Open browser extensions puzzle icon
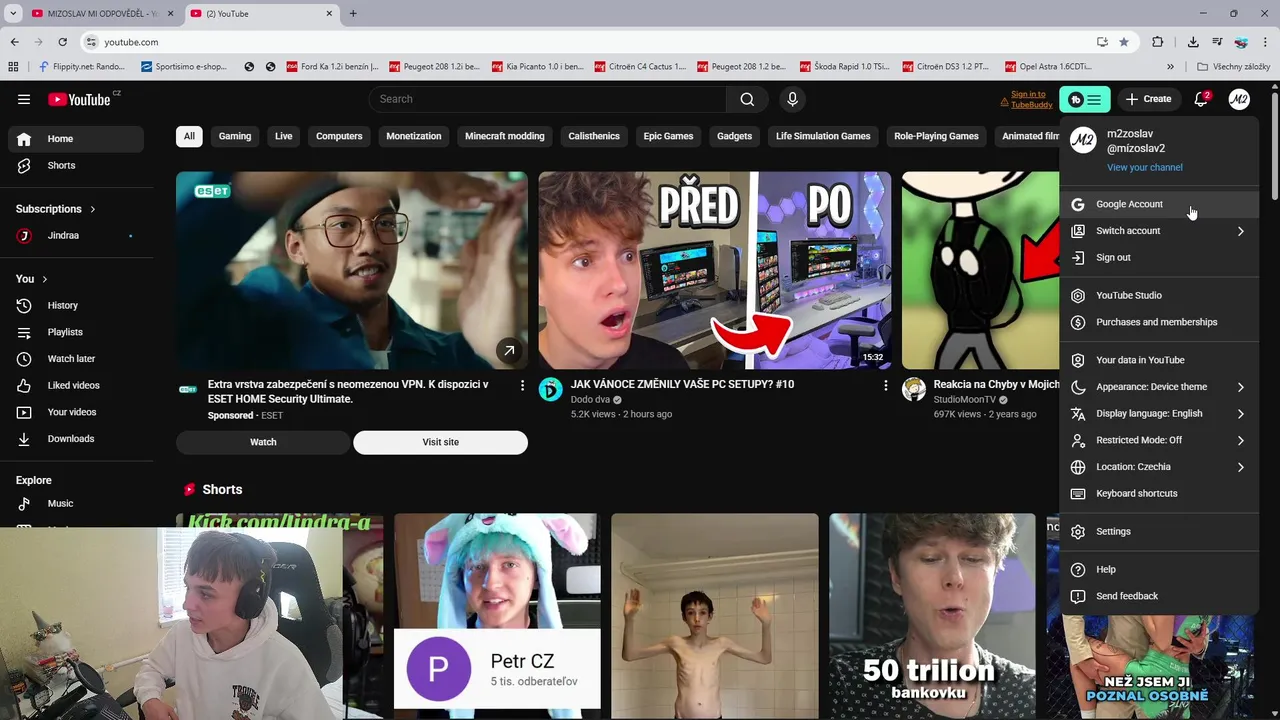1280x720 pixels. pos(1158,42)
